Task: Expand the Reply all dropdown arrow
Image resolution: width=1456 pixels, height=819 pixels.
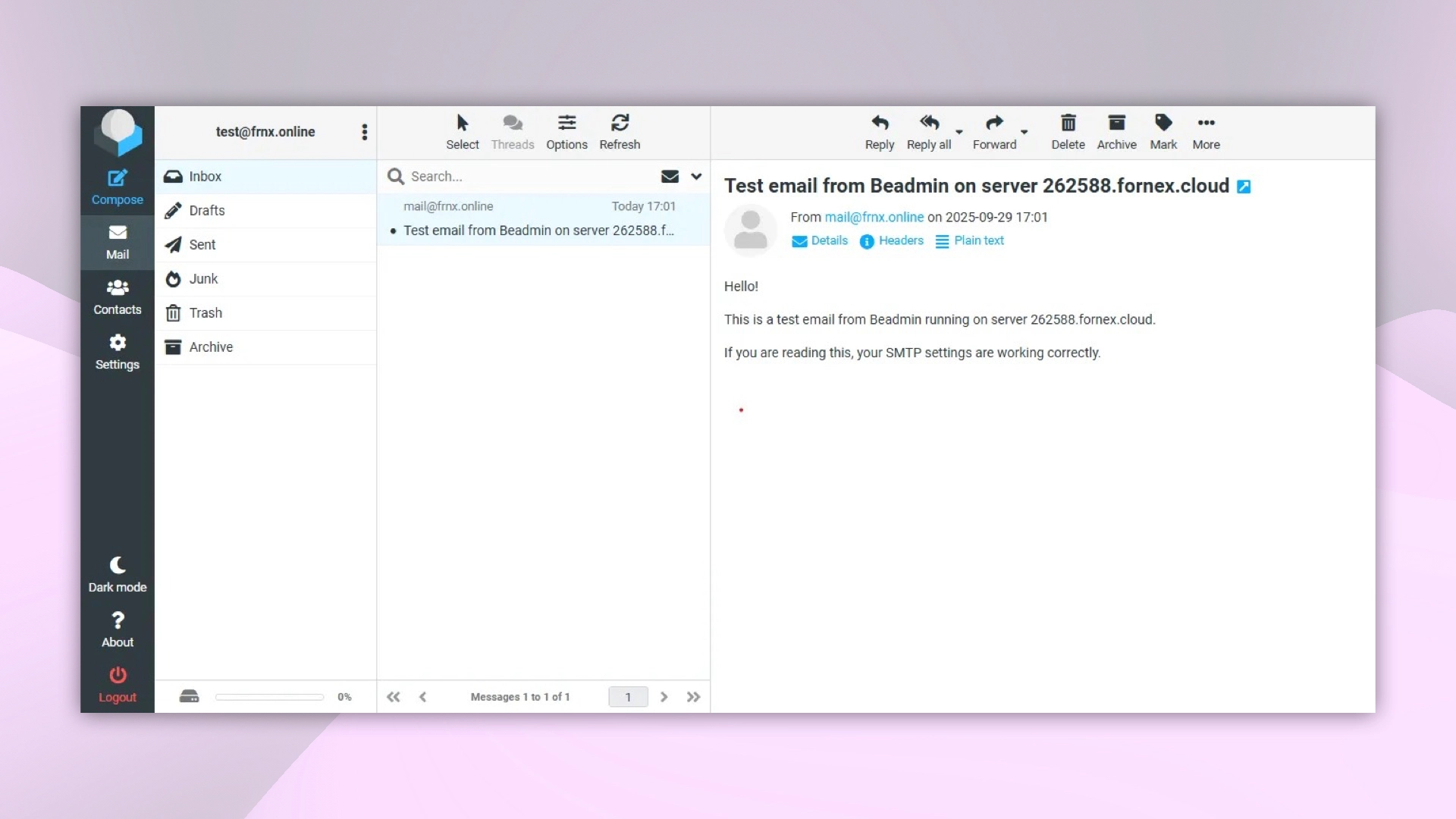Action: pos(959,132)
